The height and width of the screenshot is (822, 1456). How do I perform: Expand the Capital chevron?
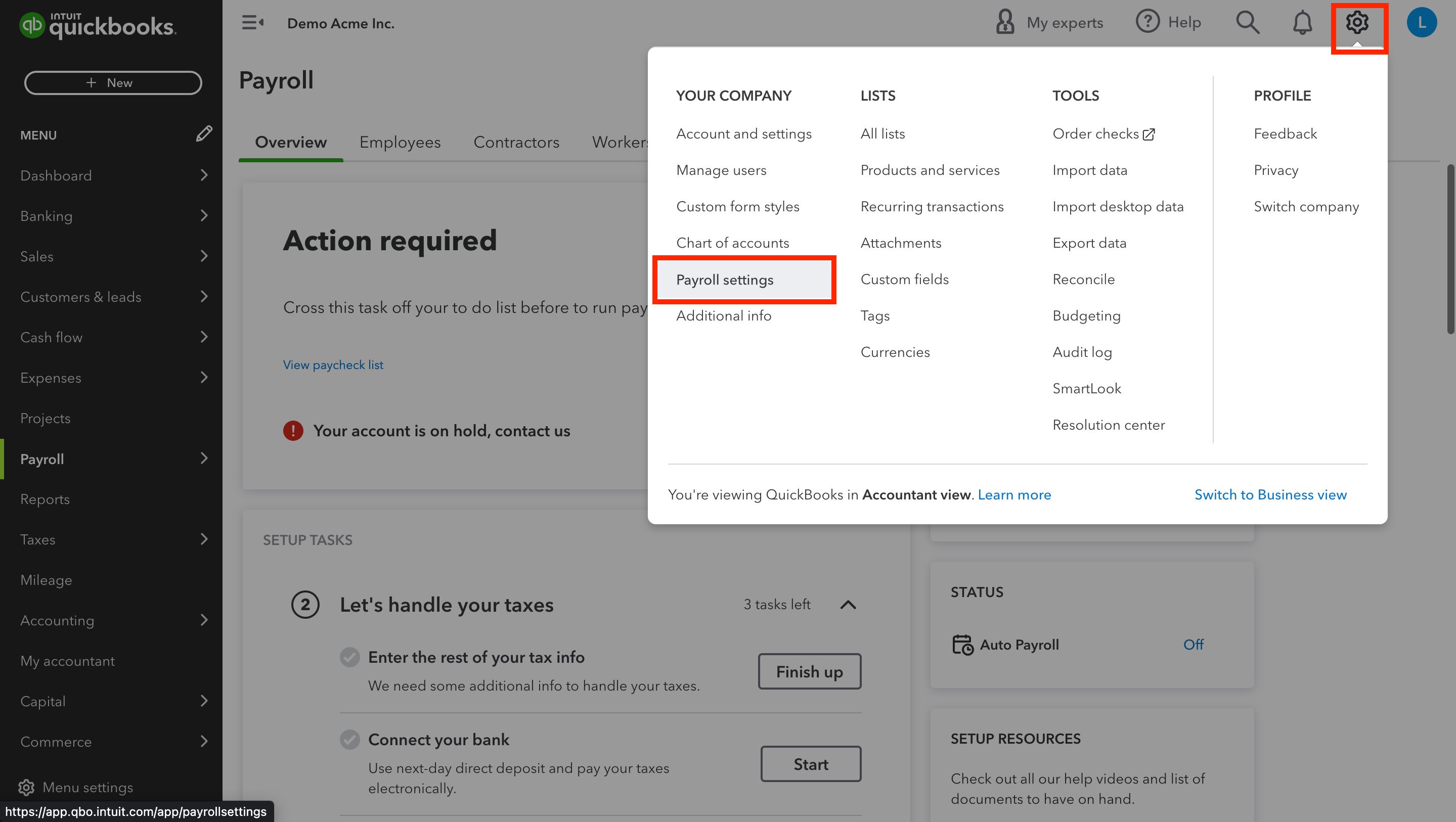click(x=204, y=701)
